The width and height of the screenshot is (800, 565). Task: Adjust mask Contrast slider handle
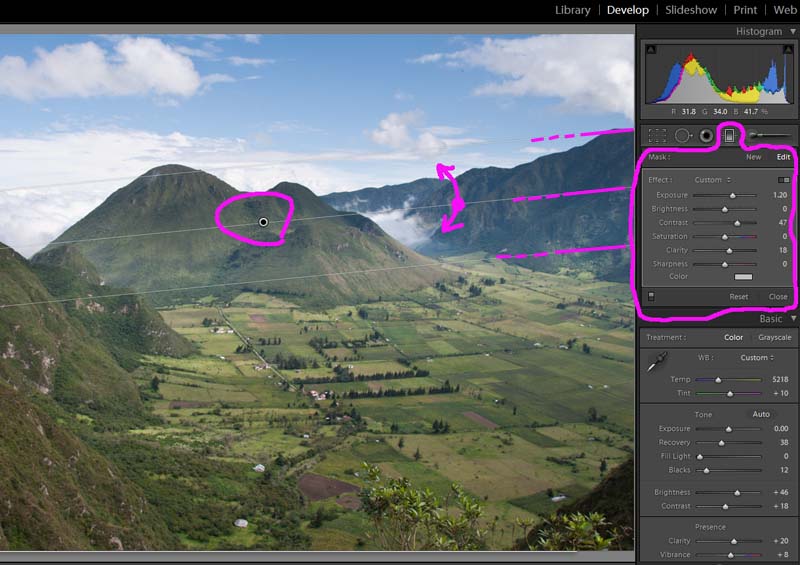point(737,223)
